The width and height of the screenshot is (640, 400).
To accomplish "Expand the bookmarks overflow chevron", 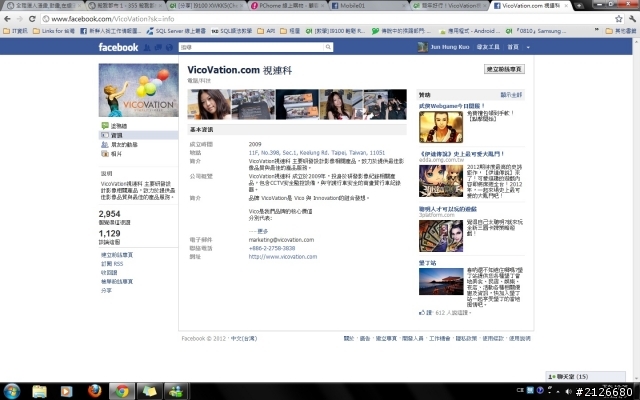I will click(x=597, y=31).
